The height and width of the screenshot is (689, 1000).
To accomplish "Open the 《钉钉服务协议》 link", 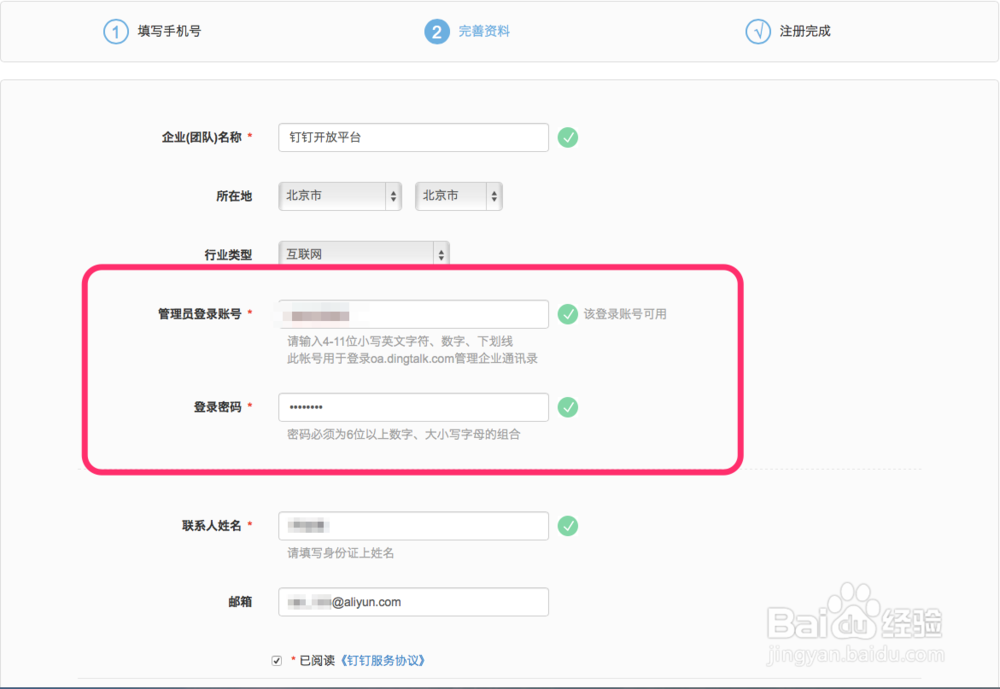I will 381,660.
